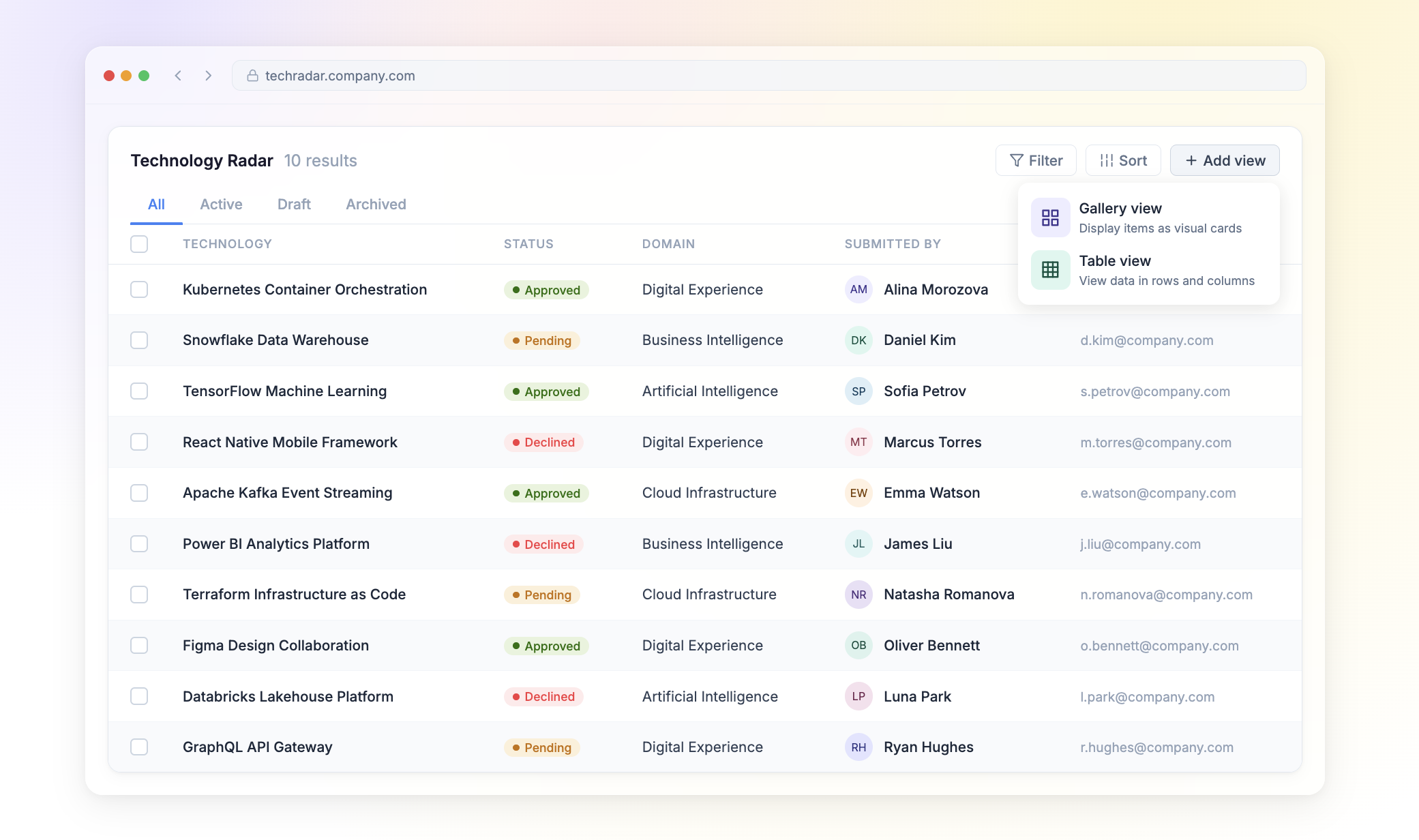Switch to the Archived tab
Screen dimensions: 1419x840
pos(376,205)
